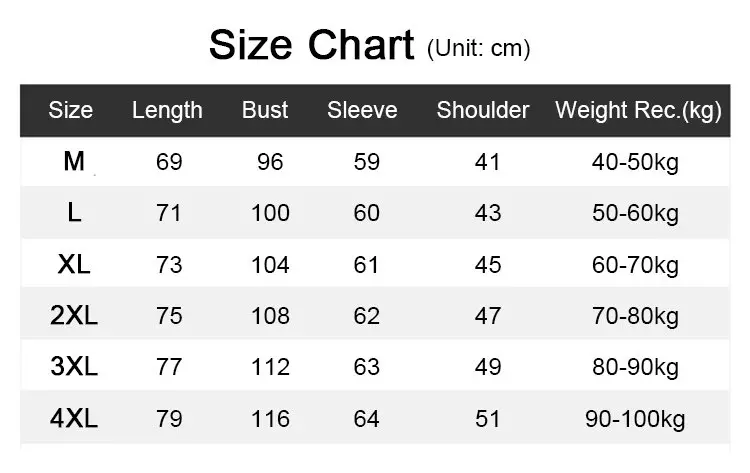Click the 2XL size row label

point(74,316)
